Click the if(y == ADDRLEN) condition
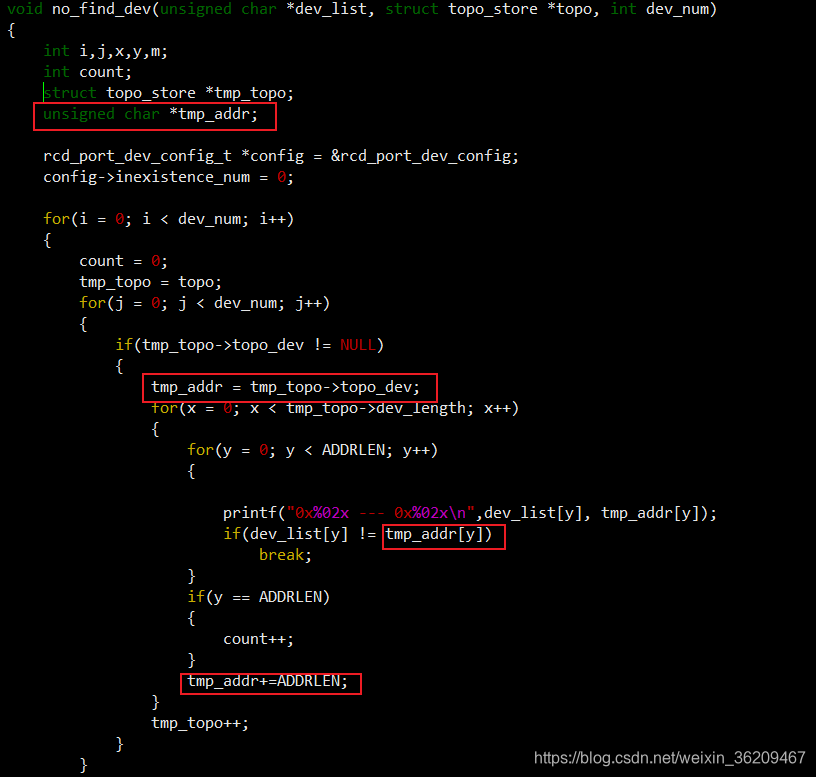This screenshot has height=777, width=816. coord(259,597)
